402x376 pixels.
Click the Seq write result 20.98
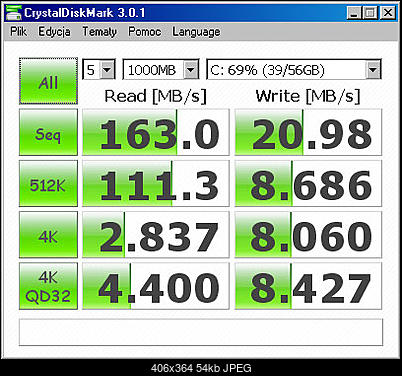(x=308, y=132)
